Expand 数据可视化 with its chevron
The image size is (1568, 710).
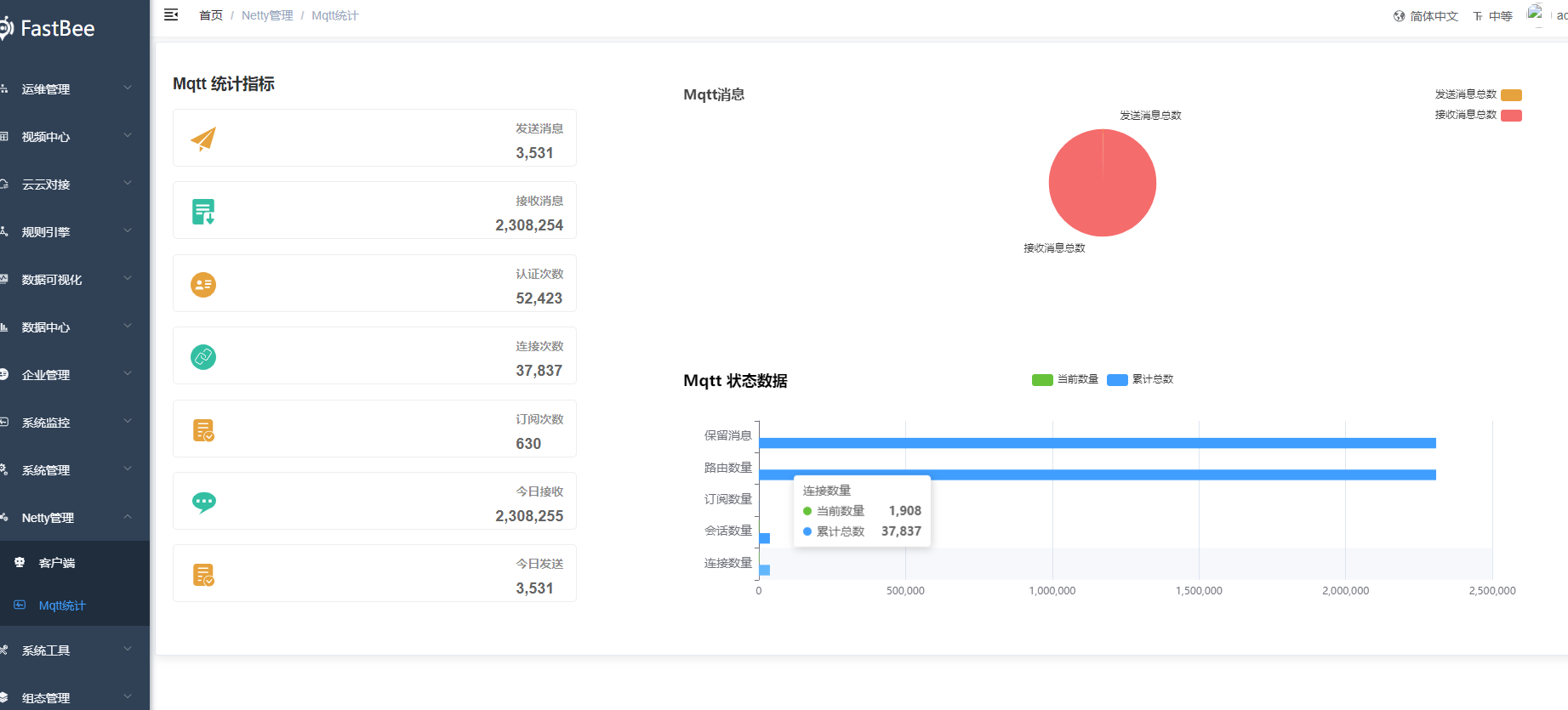[x=128, y=278]
